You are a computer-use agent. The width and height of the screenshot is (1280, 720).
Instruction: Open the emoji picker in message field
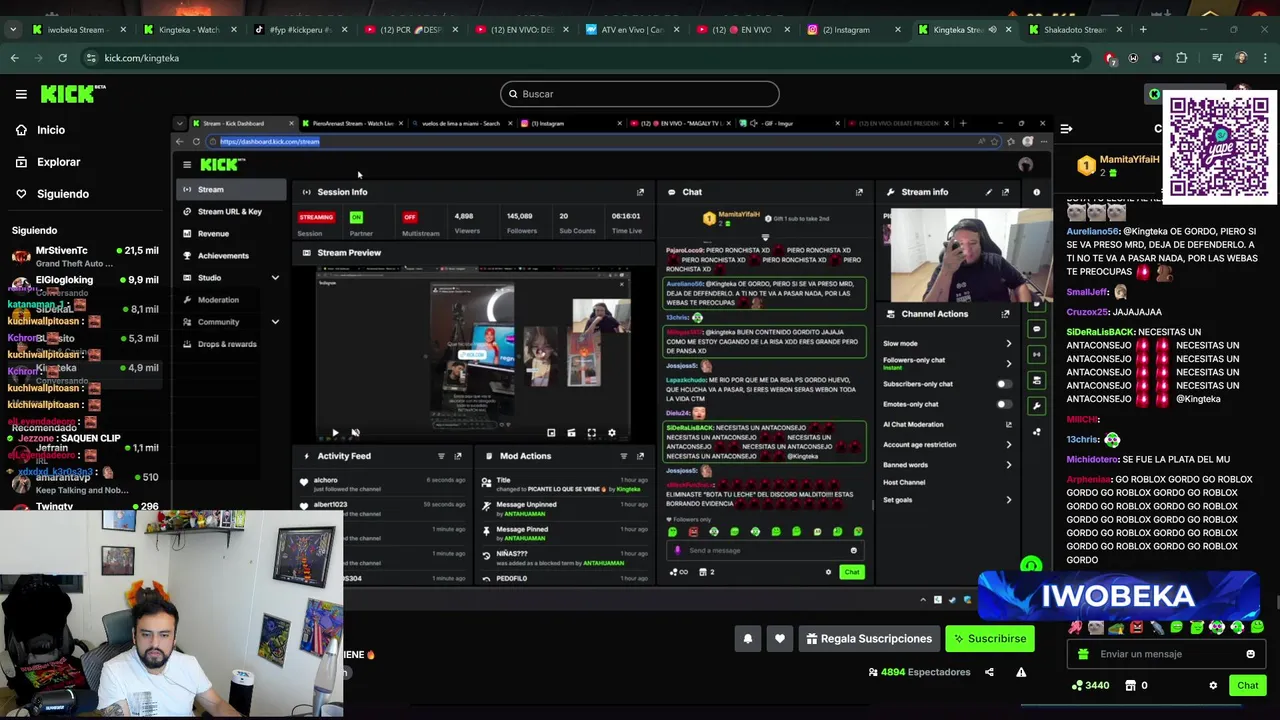point(1250,654)
